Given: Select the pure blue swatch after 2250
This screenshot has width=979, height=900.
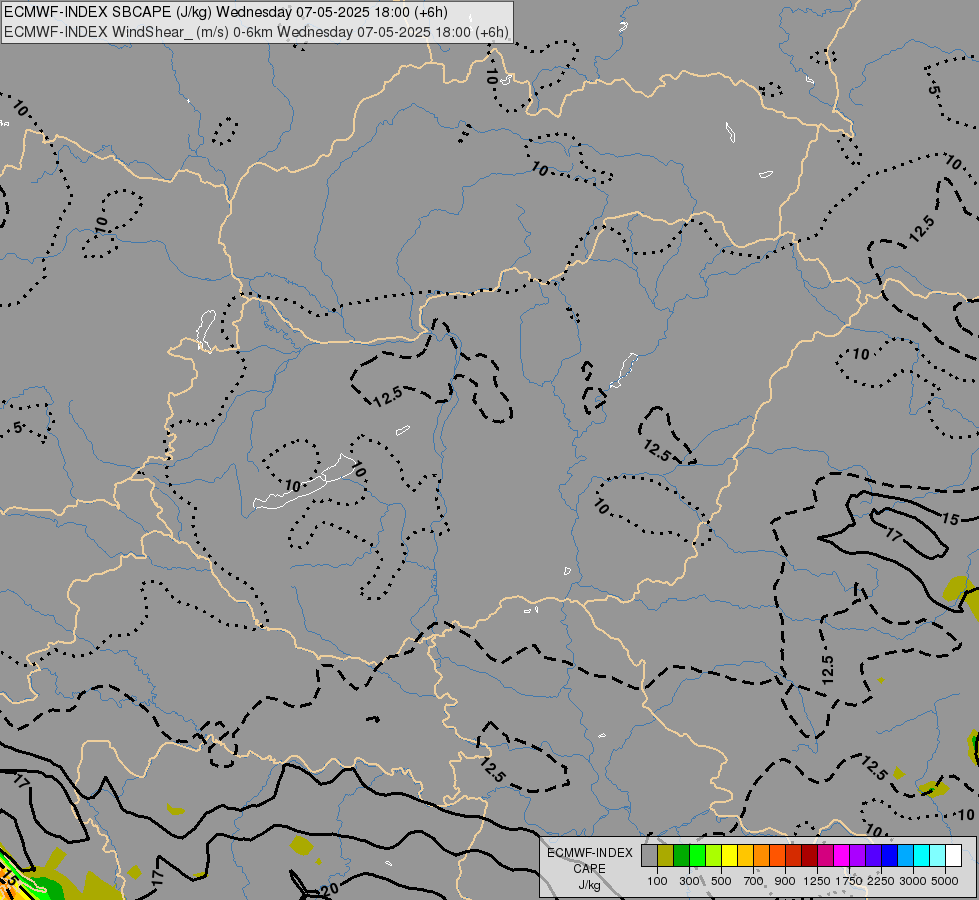Looking at the screenshot, I should point(890,856).
